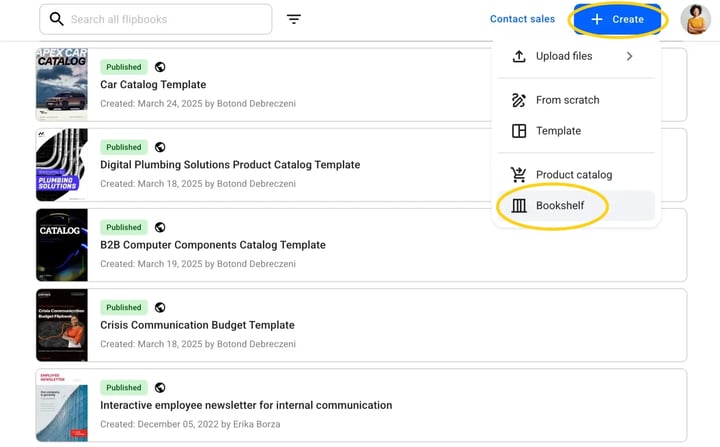Click globe icon on B2B Computer Components catalog

point(160,227)
